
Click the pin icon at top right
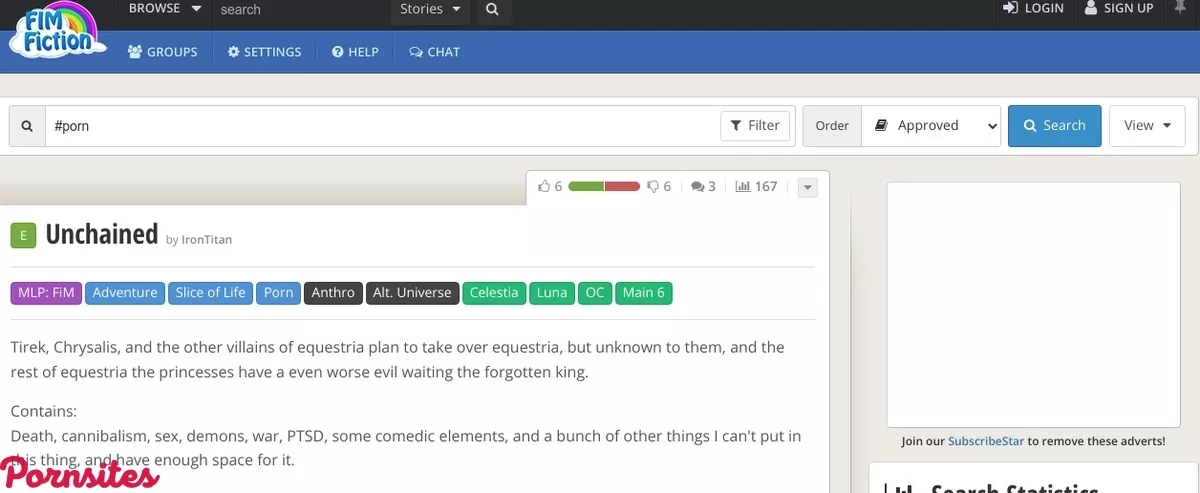click(1180, 8)
